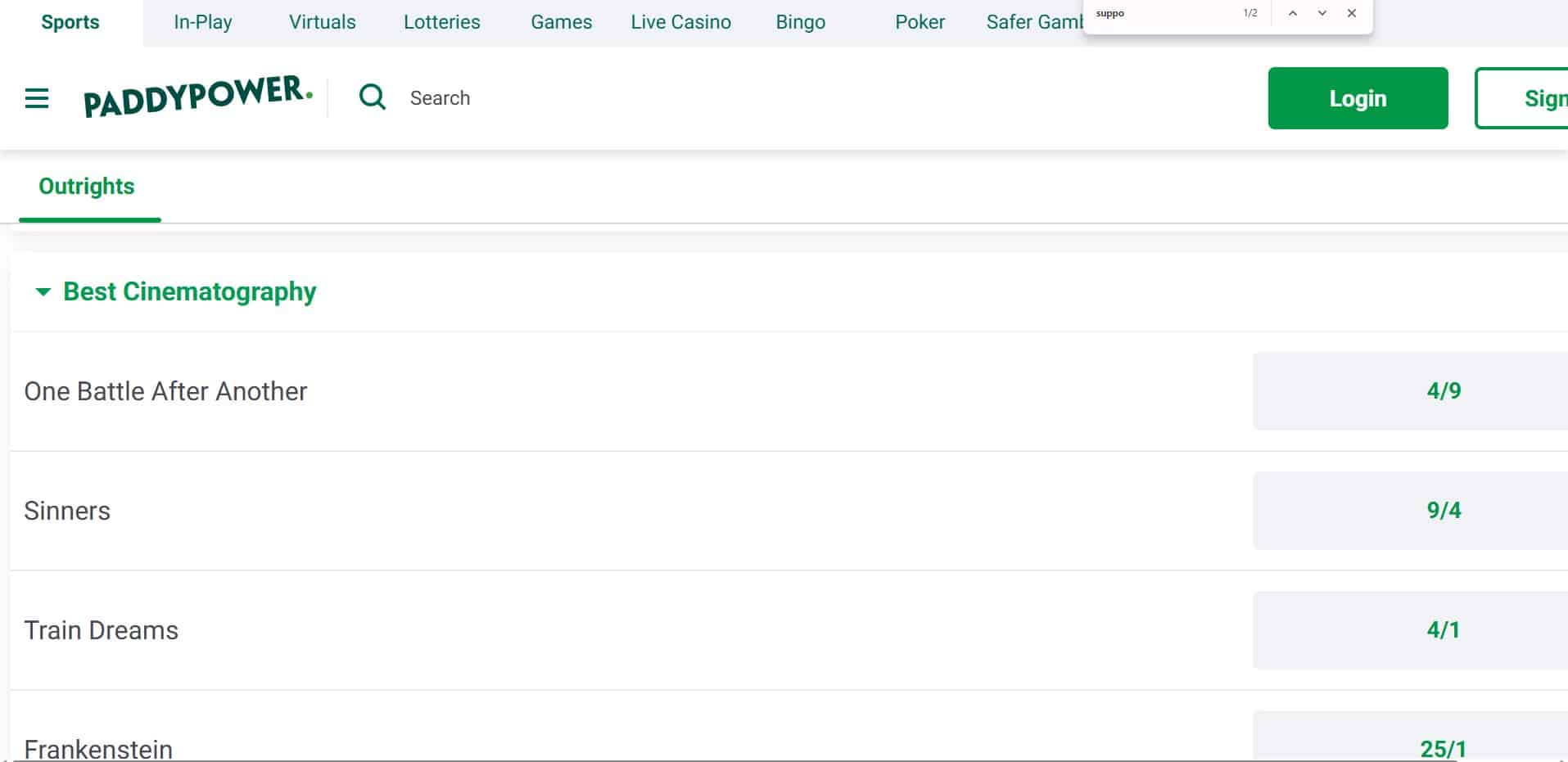Select 4/9 odds for One Battle After Another
This screenshot has height=762, width=1568.
(1443, 391)
